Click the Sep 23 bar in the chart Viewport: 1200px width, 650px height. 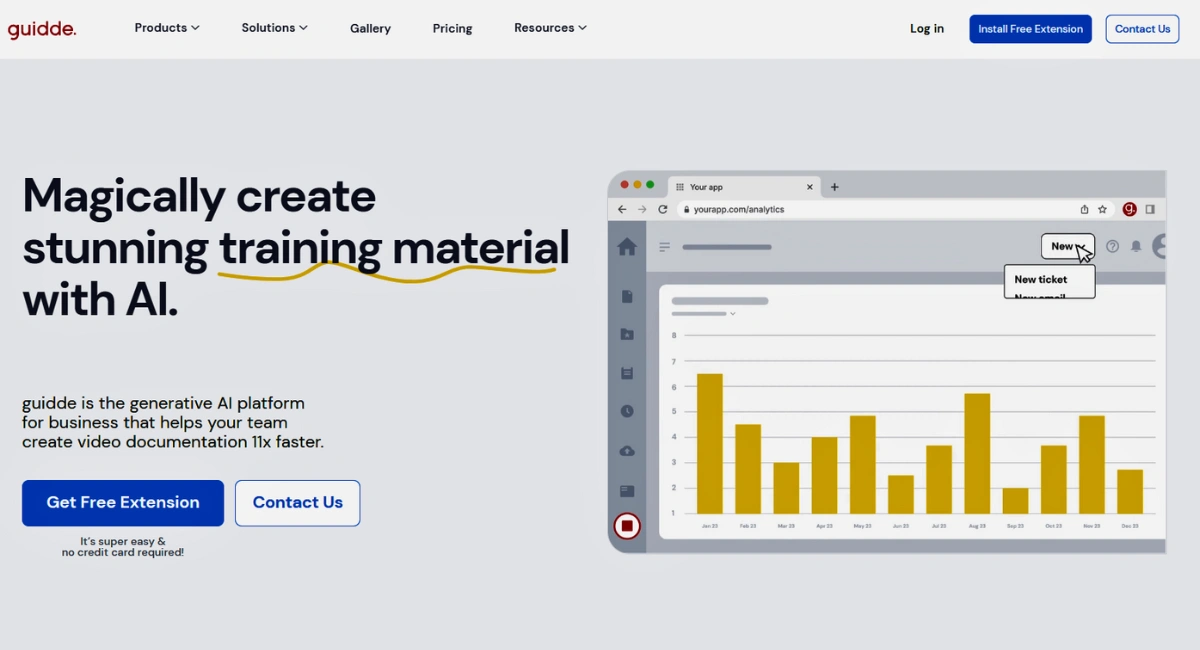pyautogui.click(x=1015, y=501)
